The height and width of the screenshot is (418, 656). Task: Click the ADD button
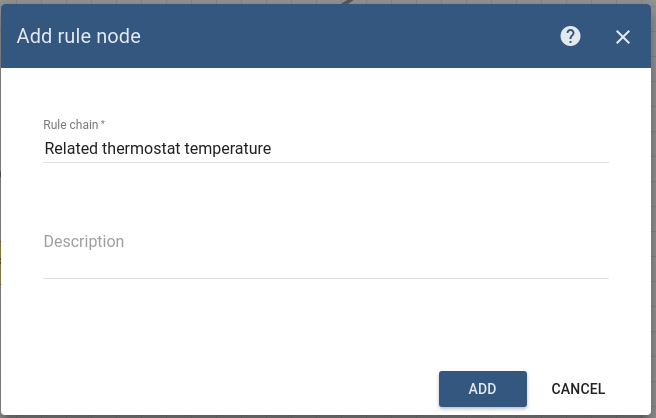(482, 389)
